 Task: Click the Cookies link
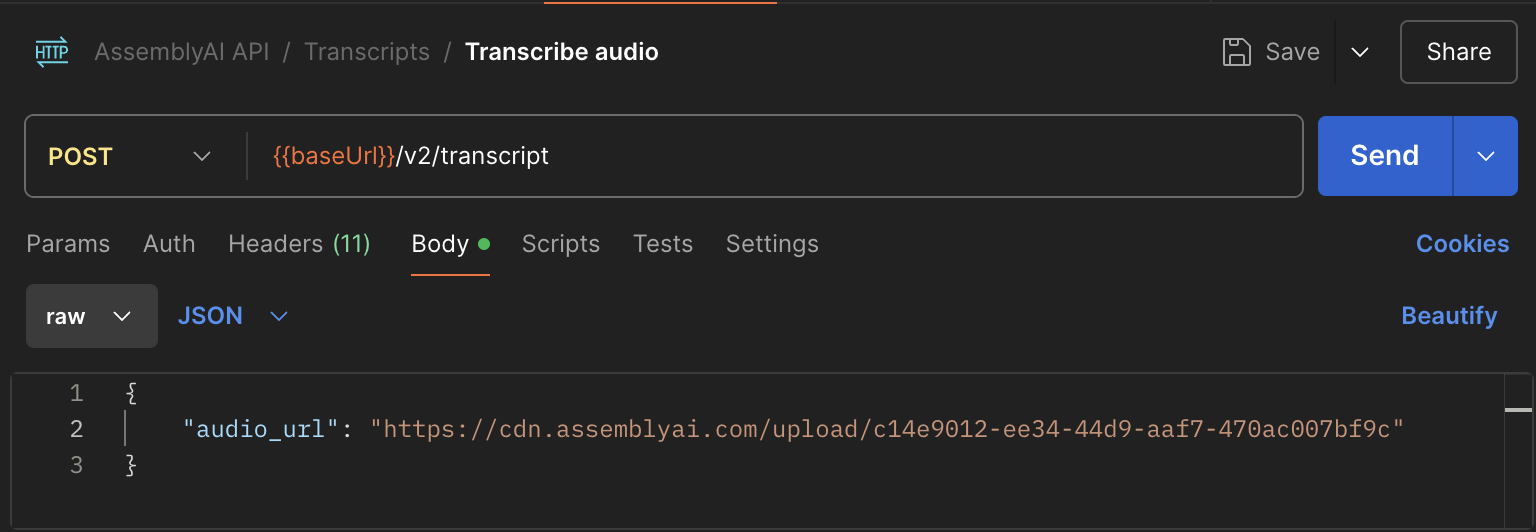[1462, 244]
